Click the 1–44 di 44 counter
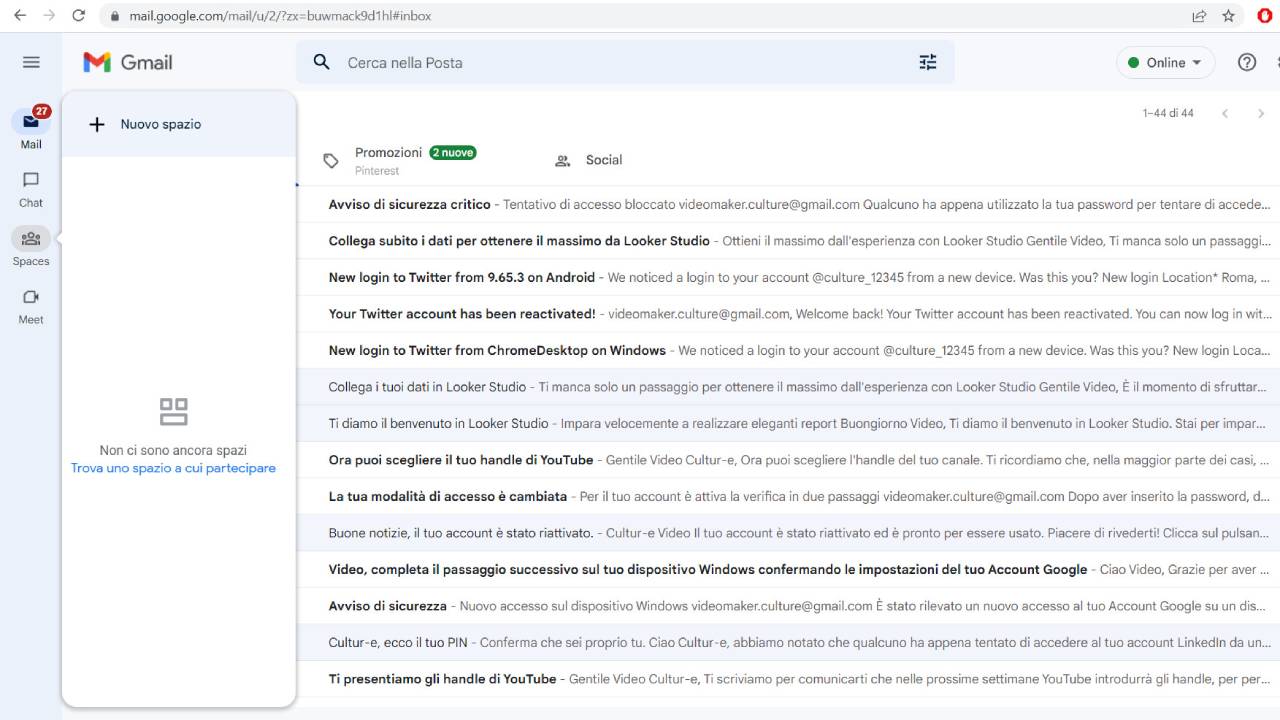Viewport: 1280px width, 720px height. pos(1168,113)
